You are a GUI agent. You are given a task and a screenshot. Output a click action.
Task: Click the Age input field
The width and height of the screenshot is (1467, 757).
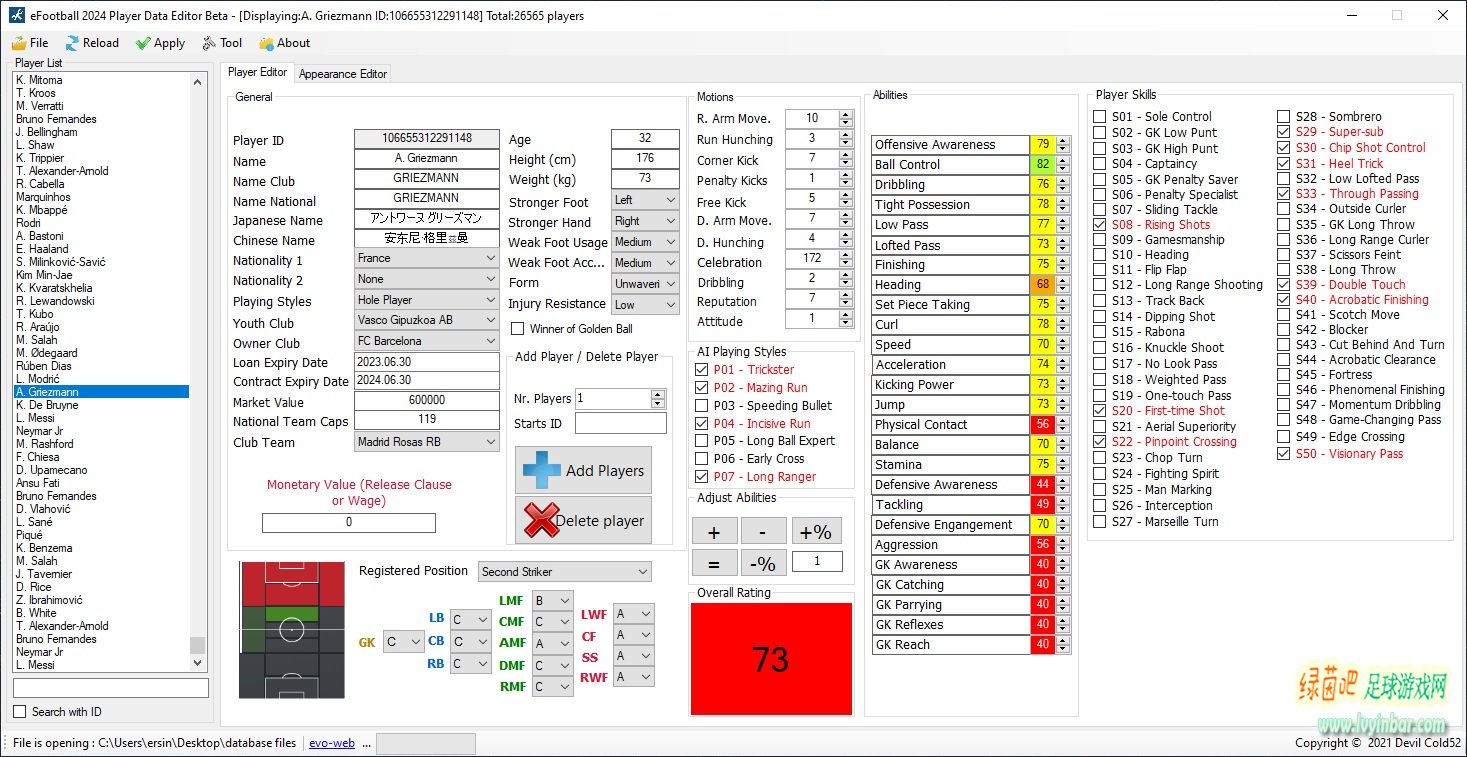645,139
